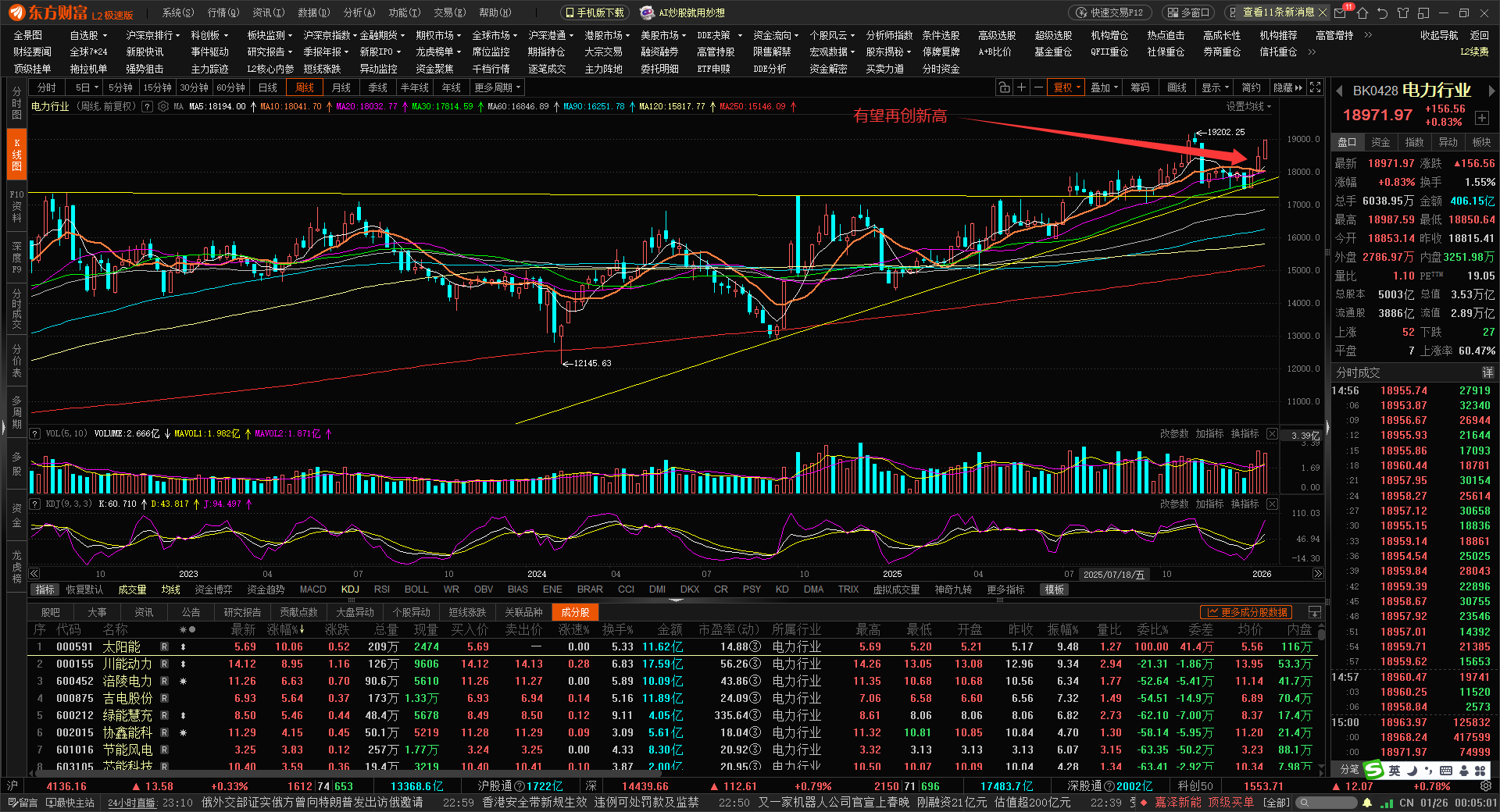
Task: Close the VOL indicator panel
Action: click(x=1272, y=434)
